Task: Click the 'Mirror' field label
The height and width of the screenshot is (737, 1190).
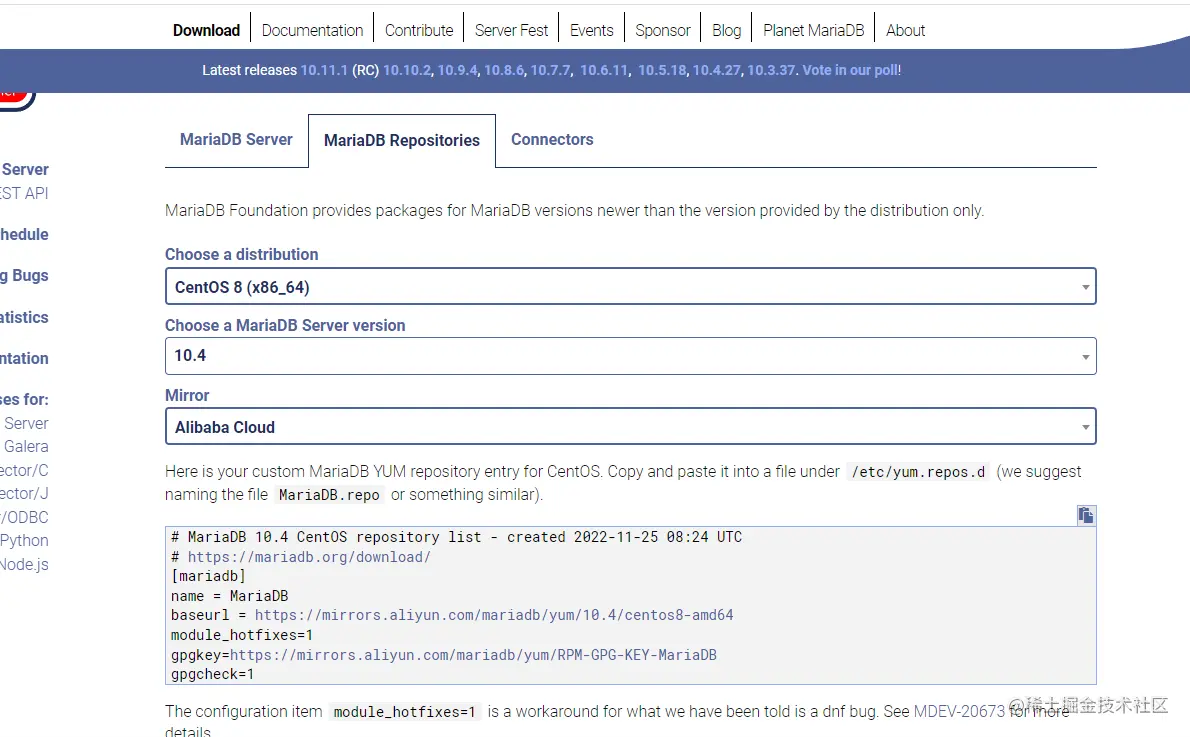Action: click(x=187, y=395)
